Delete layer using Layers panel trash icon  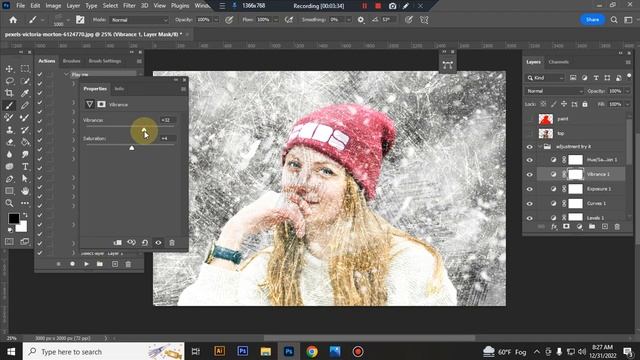tap(617, 227)
